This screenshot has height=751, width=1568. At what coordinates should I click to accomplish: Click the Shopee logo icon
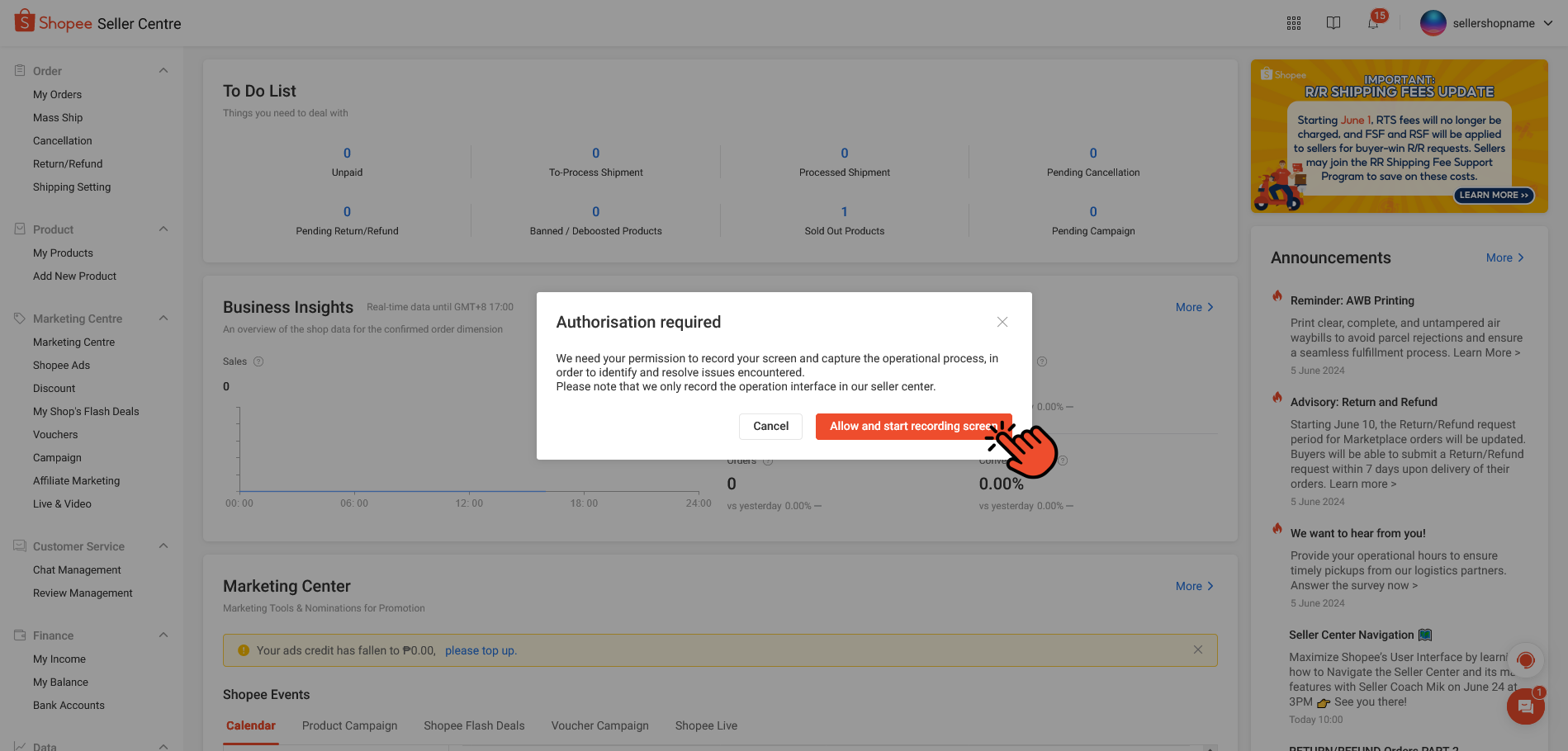25,21
